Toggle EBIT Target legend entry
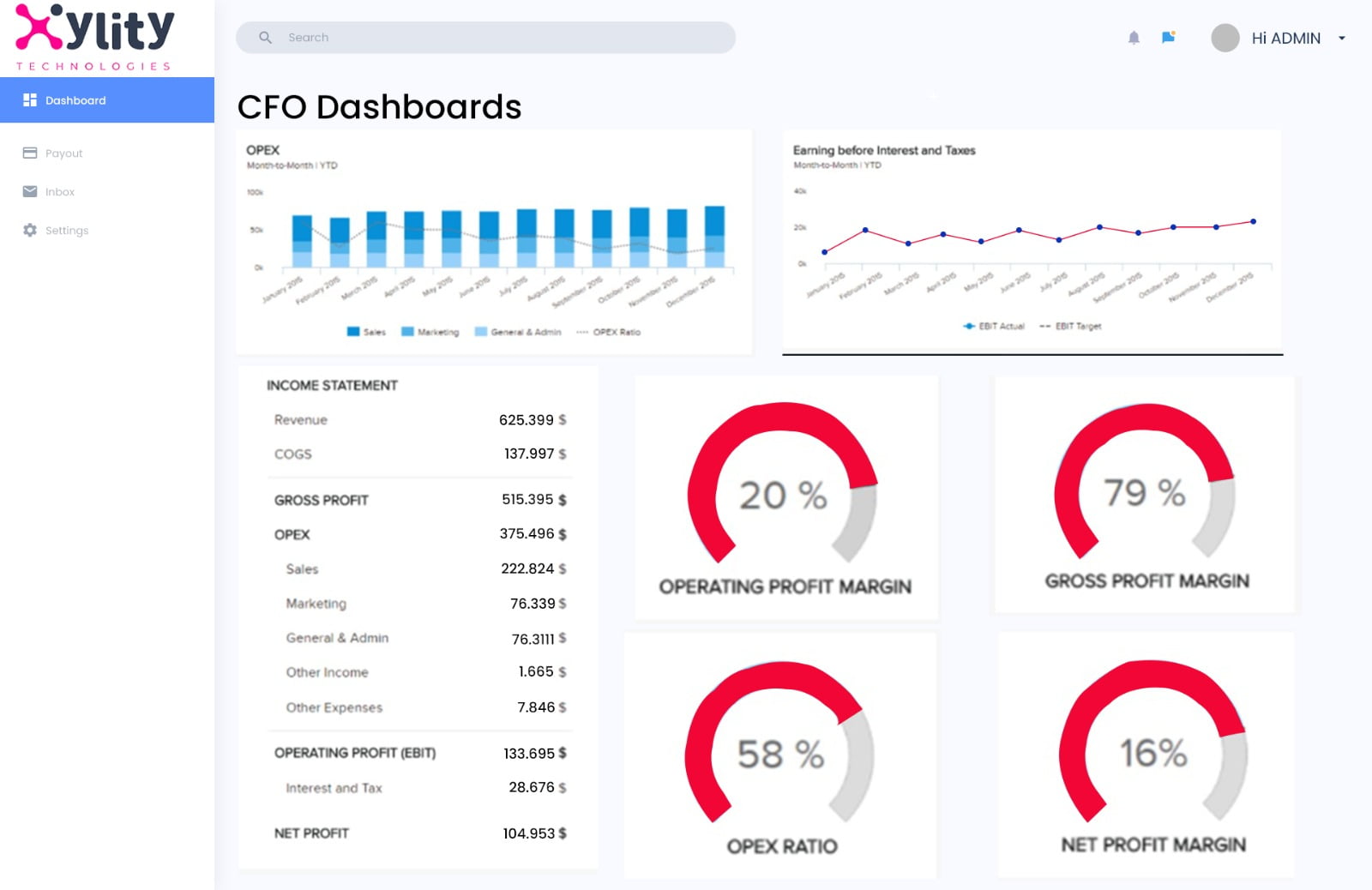 1070,326
